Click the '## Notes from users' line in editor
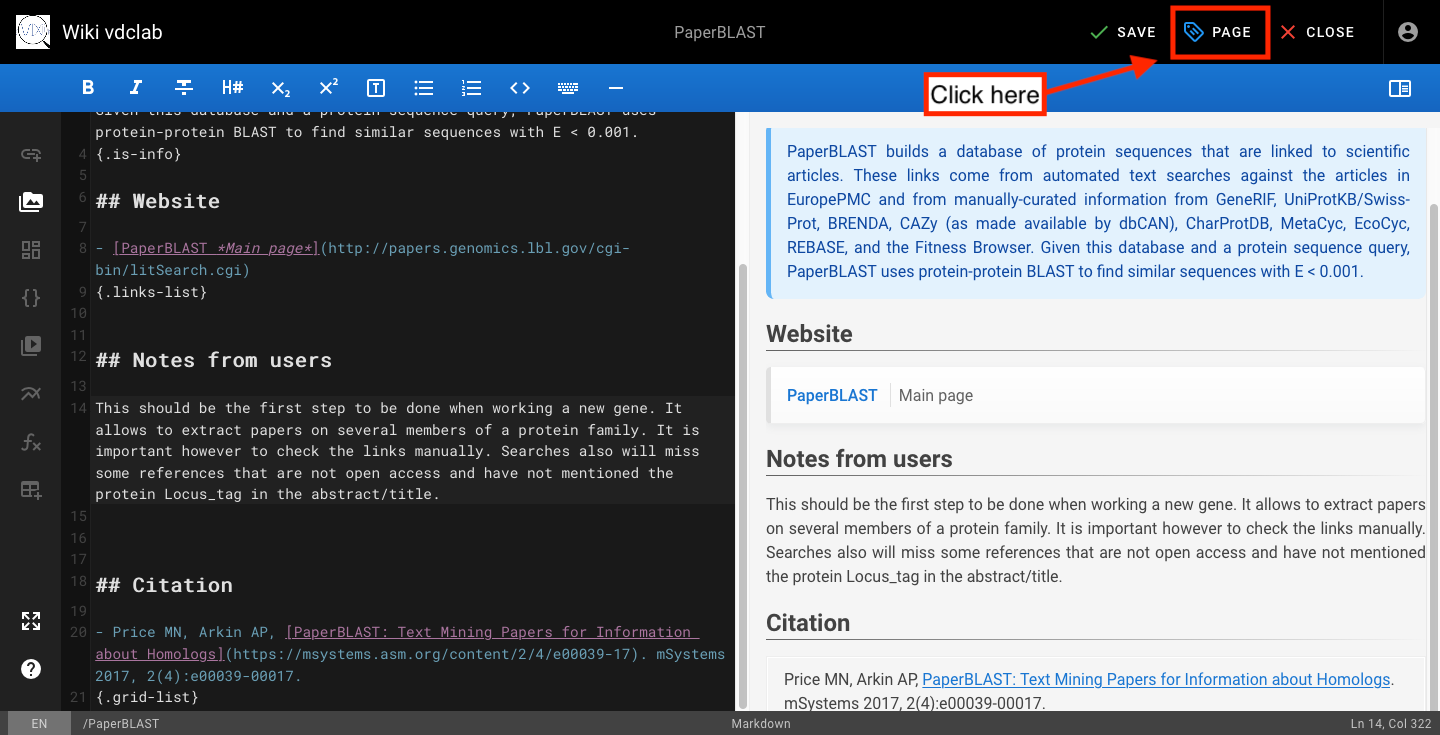Viewport: 1440px width, 735px height. [214, 360]
